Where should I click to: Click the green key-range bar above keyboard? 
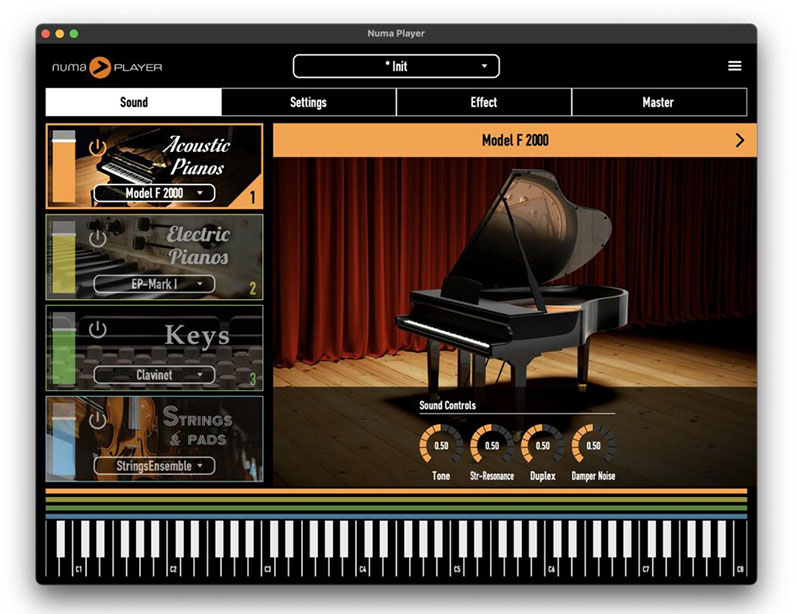396,508
